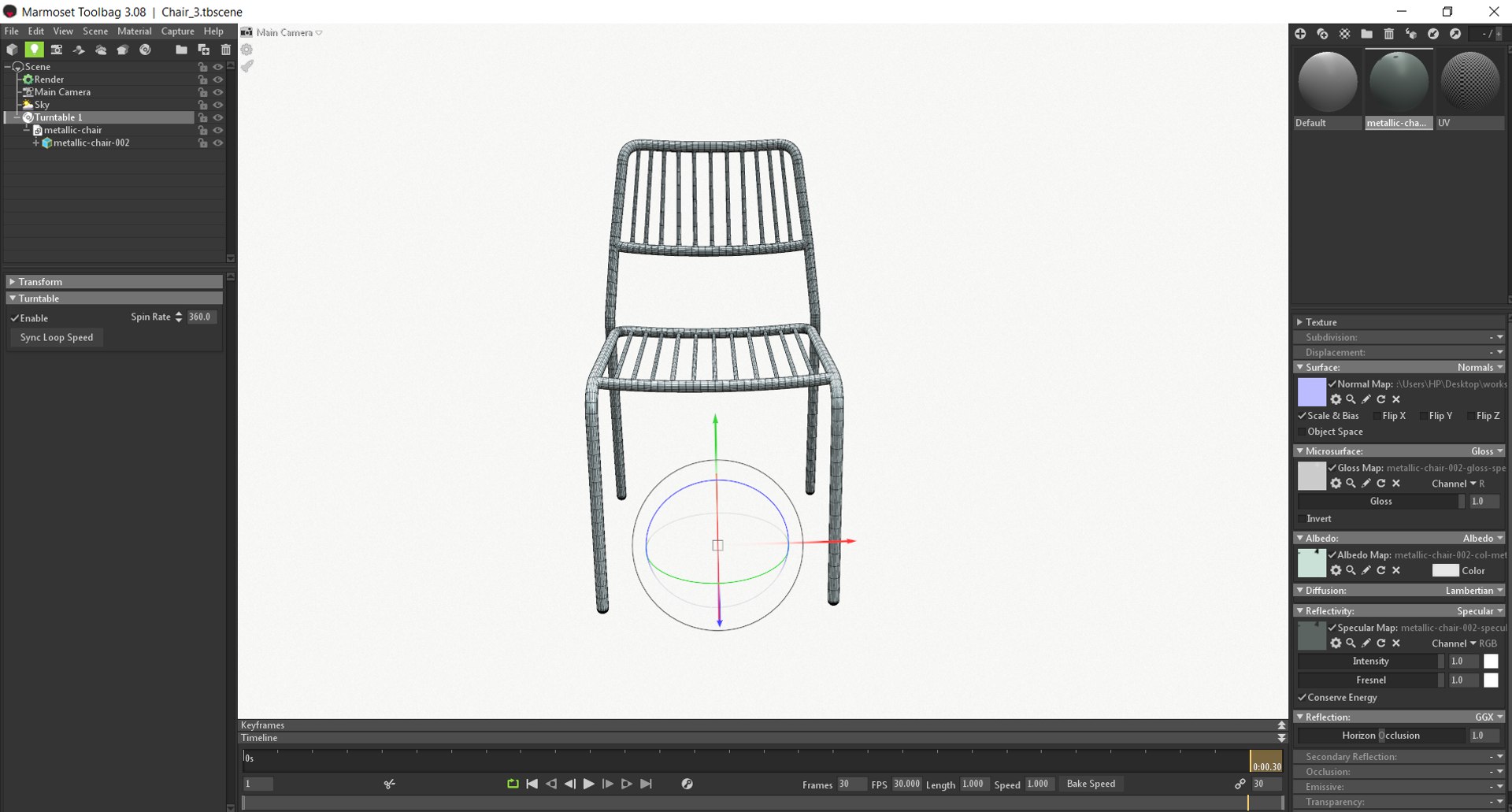
Task: Expand metallic-chair-002 tree node
Action: (35, 143)
